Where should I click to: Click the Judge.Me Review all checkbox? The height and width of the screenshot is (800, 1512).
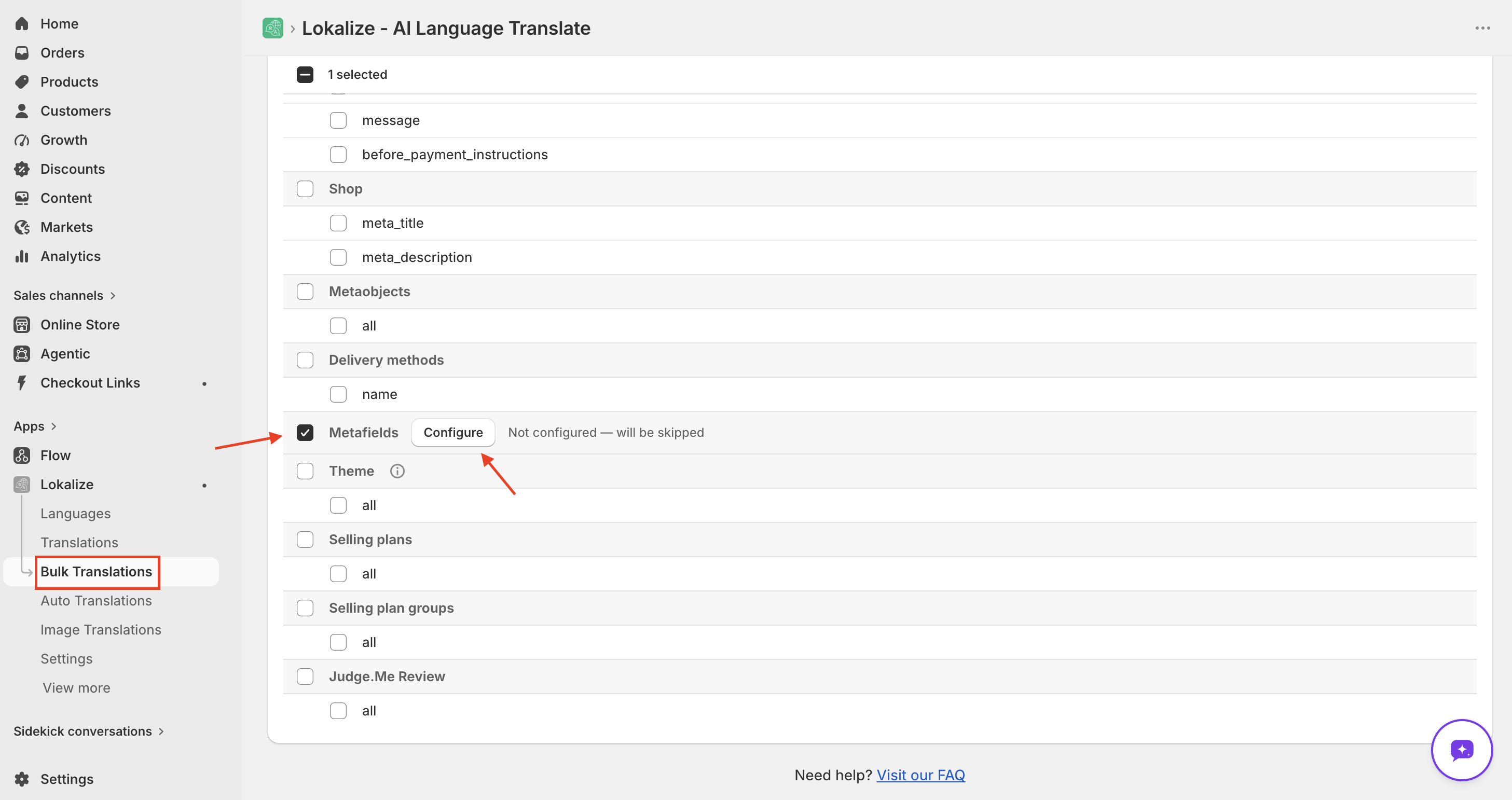pos(338,711)
